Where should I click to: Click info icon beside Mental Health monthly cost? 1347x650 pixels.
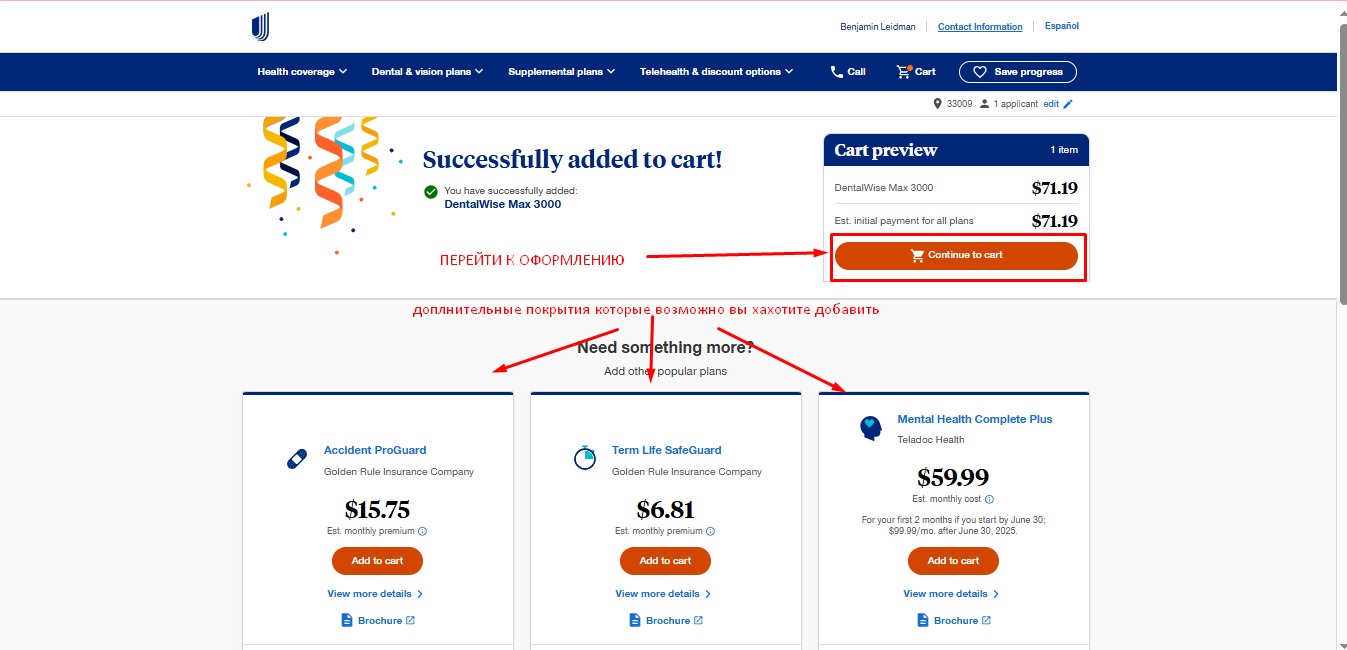pos(989,499)
